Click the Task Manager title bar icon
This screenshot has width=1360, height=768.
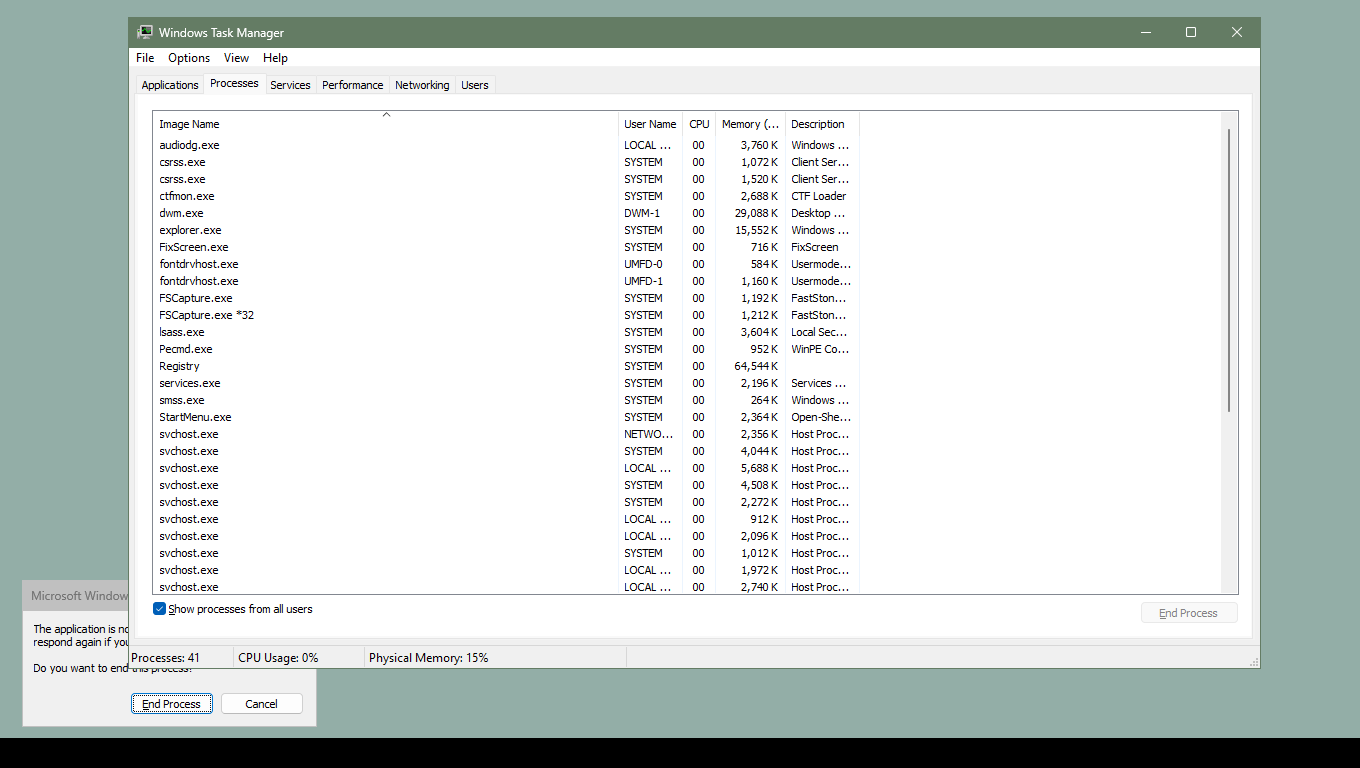click(145, 32)
